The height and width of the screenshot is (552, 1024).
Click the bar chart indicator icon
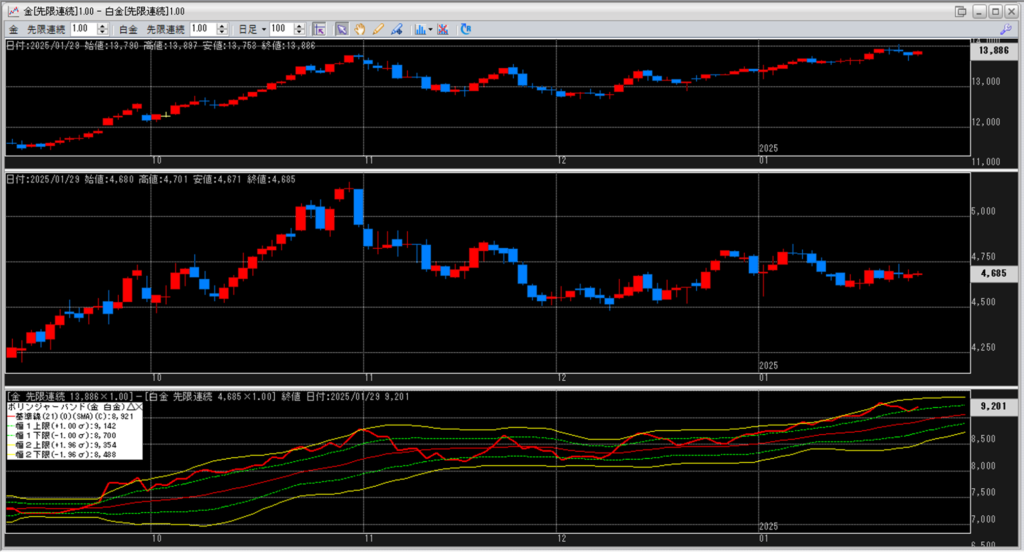[420, 29]
